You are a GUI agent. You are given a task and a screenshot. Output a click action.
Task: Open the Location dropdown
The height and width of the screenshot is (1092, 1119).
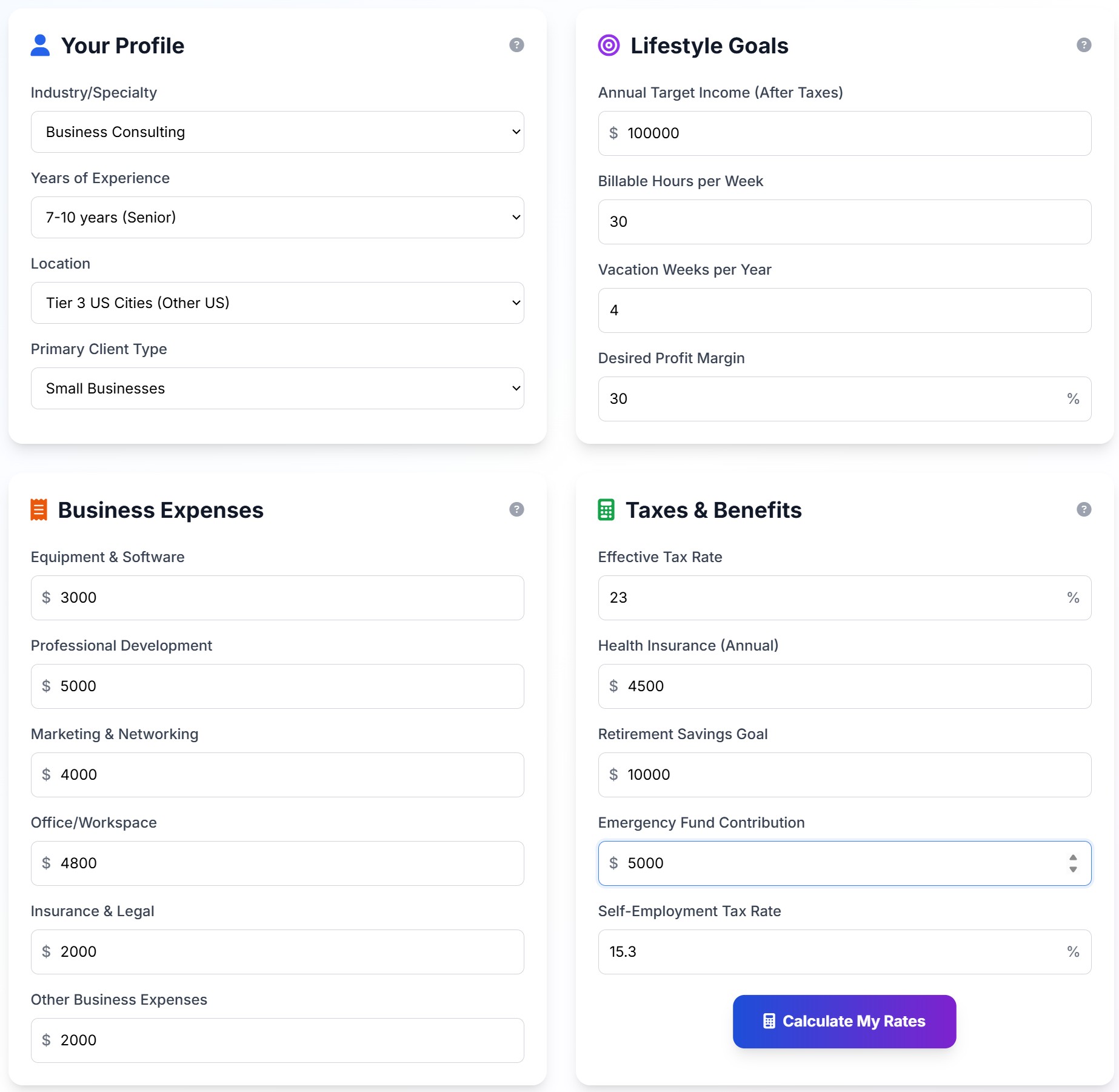[x=277, y=303]
